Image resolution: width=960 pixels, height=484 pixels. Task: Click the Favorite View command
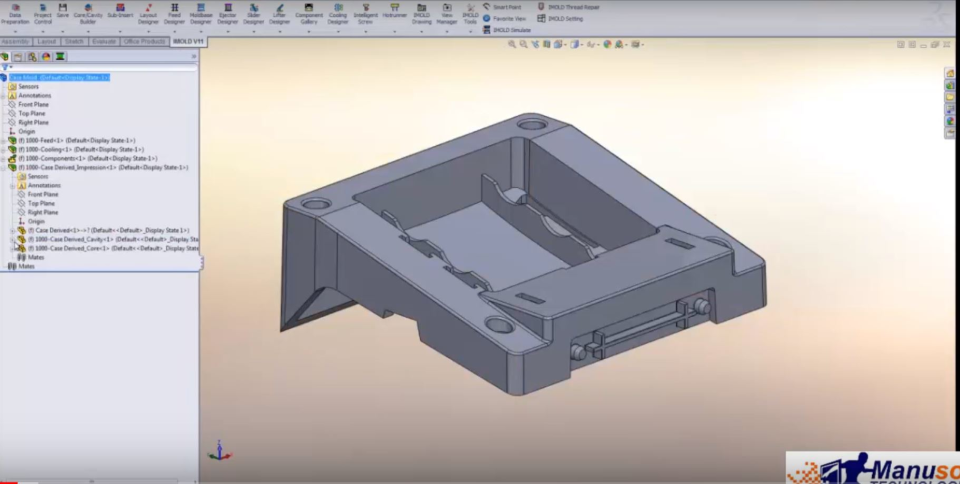pyautogui.click(x=504, y=18)
